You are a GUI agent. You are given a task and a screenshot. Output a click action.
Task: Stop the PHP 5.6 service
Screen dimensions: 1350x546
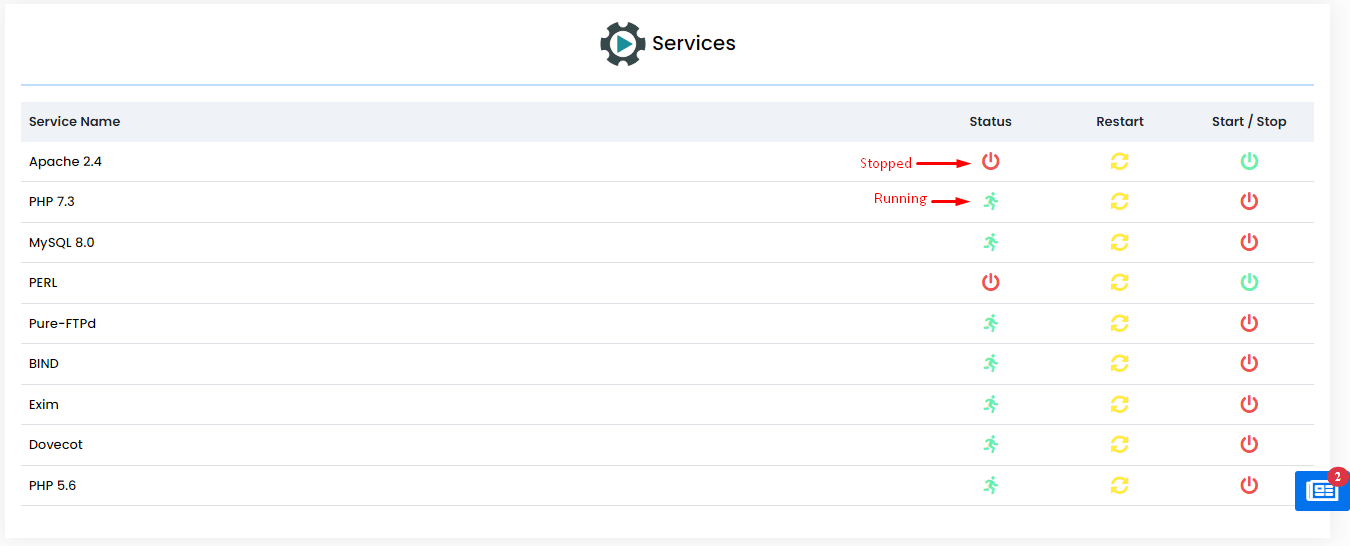tap(1249, 485)
